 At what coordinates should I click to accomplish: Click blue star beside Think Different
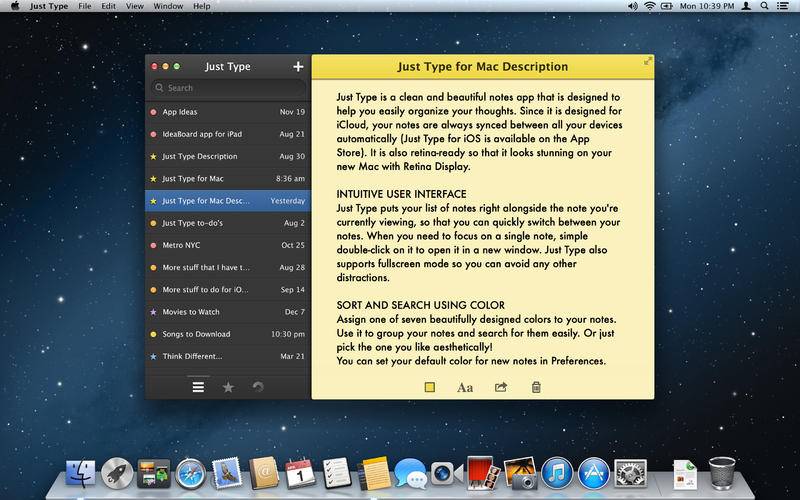click(x=153, y=357)
